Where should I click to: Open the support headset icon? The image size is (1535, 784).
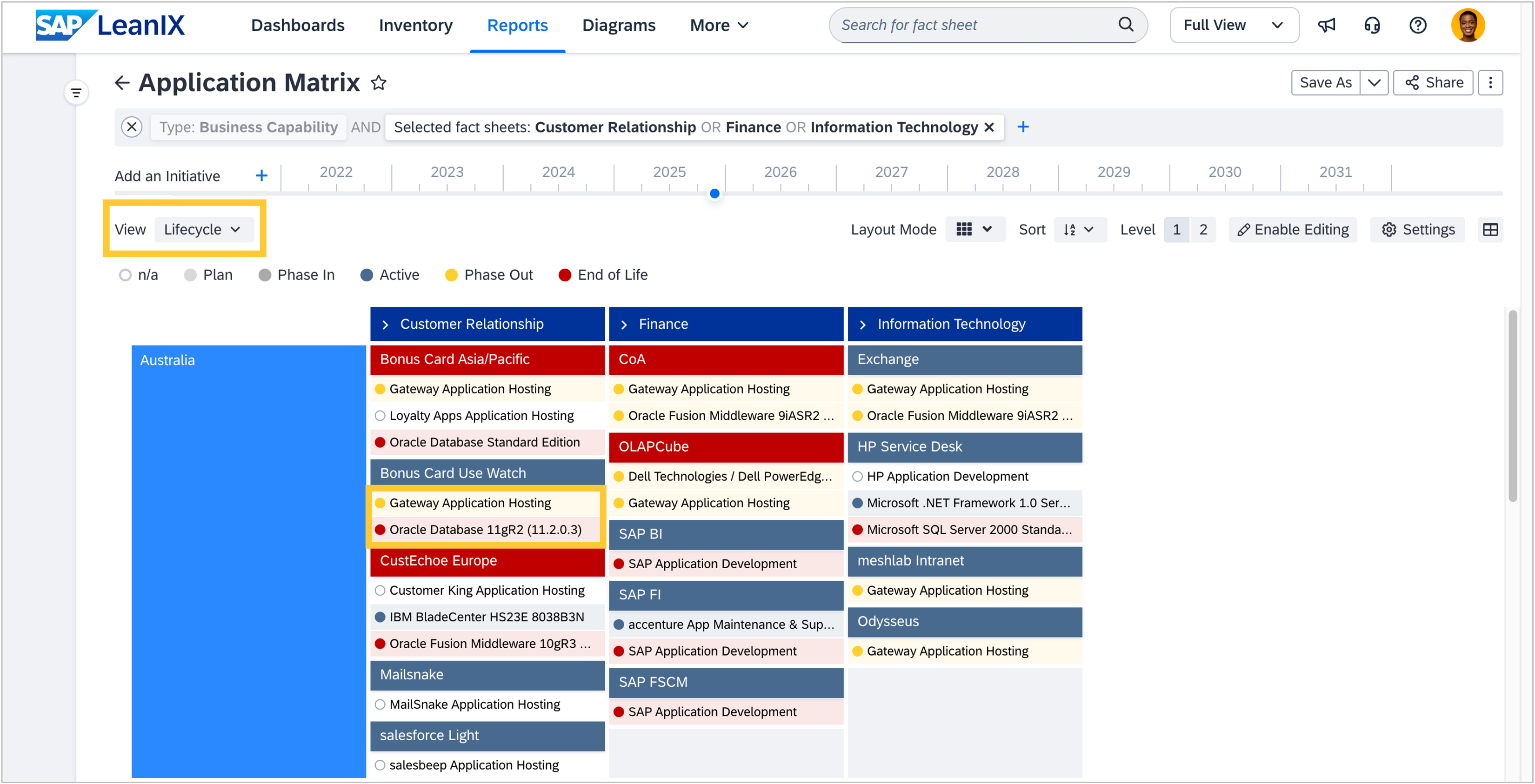[1372, 25]
